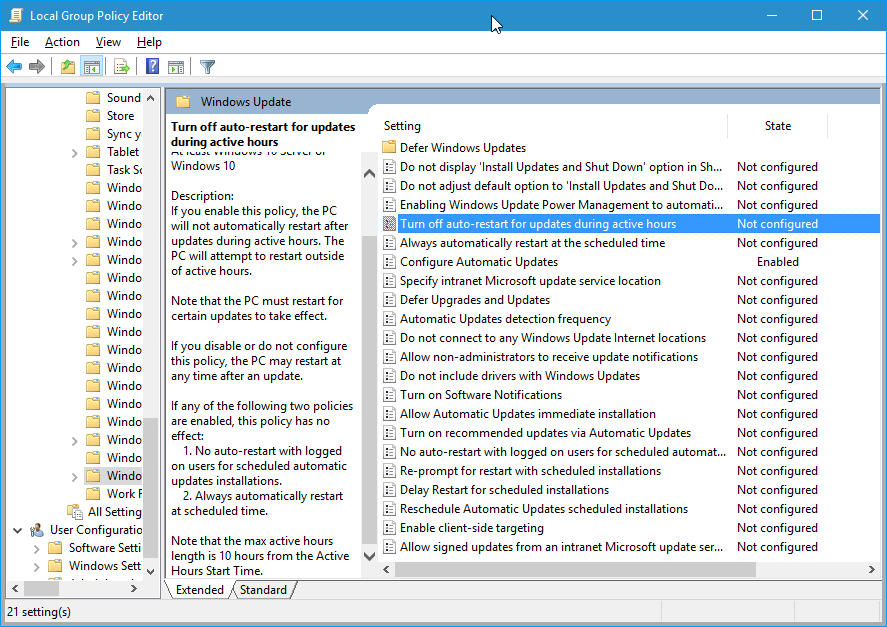
Task: Click Configure Automatic Updates policy icon
Action: (x=389, y=262)
